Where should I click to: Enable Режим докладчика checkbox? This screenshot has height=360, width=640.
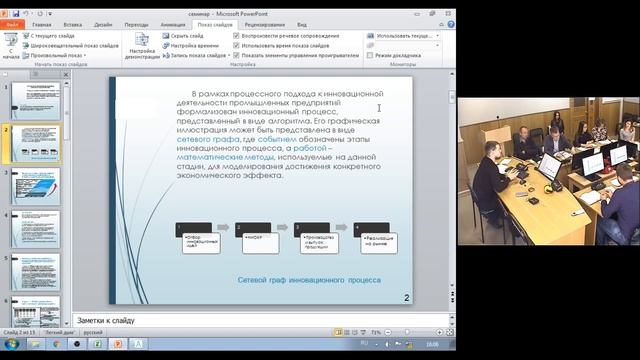[x=370, y=55]
